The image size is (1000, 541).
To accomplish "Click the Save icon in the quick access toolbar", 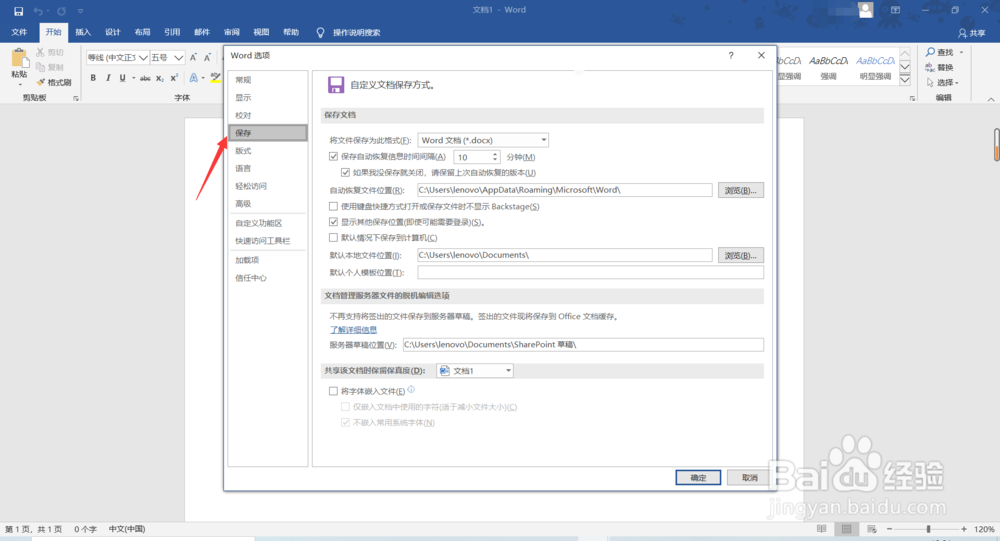I will click(18, 11).
